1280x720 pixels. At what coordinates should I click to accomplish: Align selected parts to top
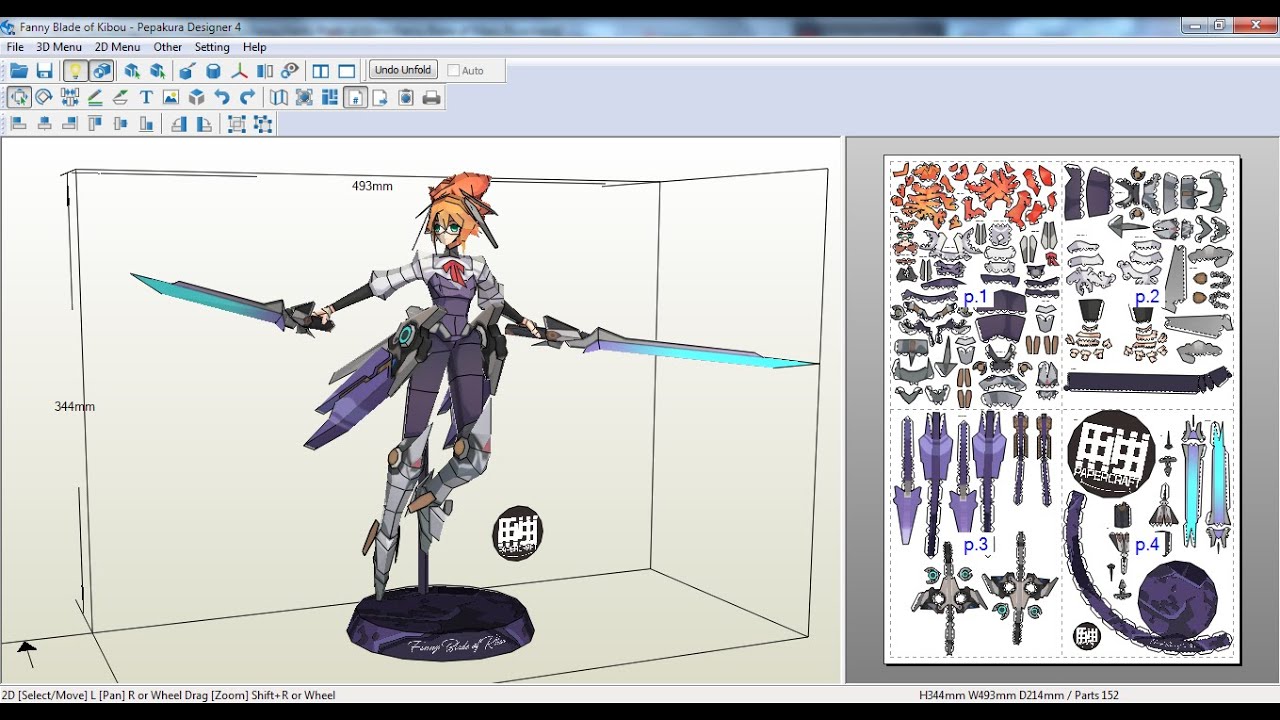(x=95, y=124)
